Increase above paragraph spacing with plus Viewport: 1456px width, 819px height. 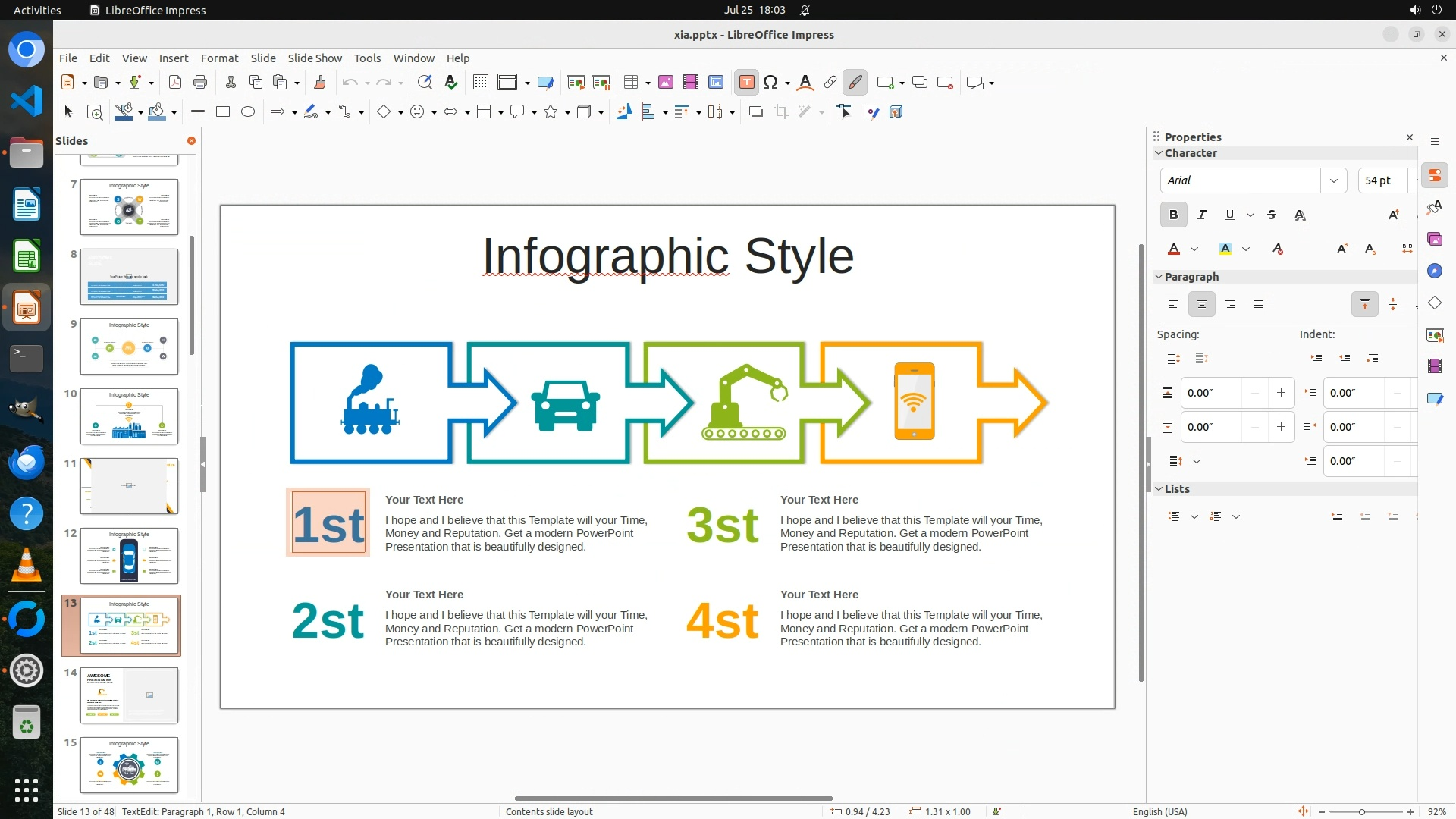click(x=1281, y=393)
